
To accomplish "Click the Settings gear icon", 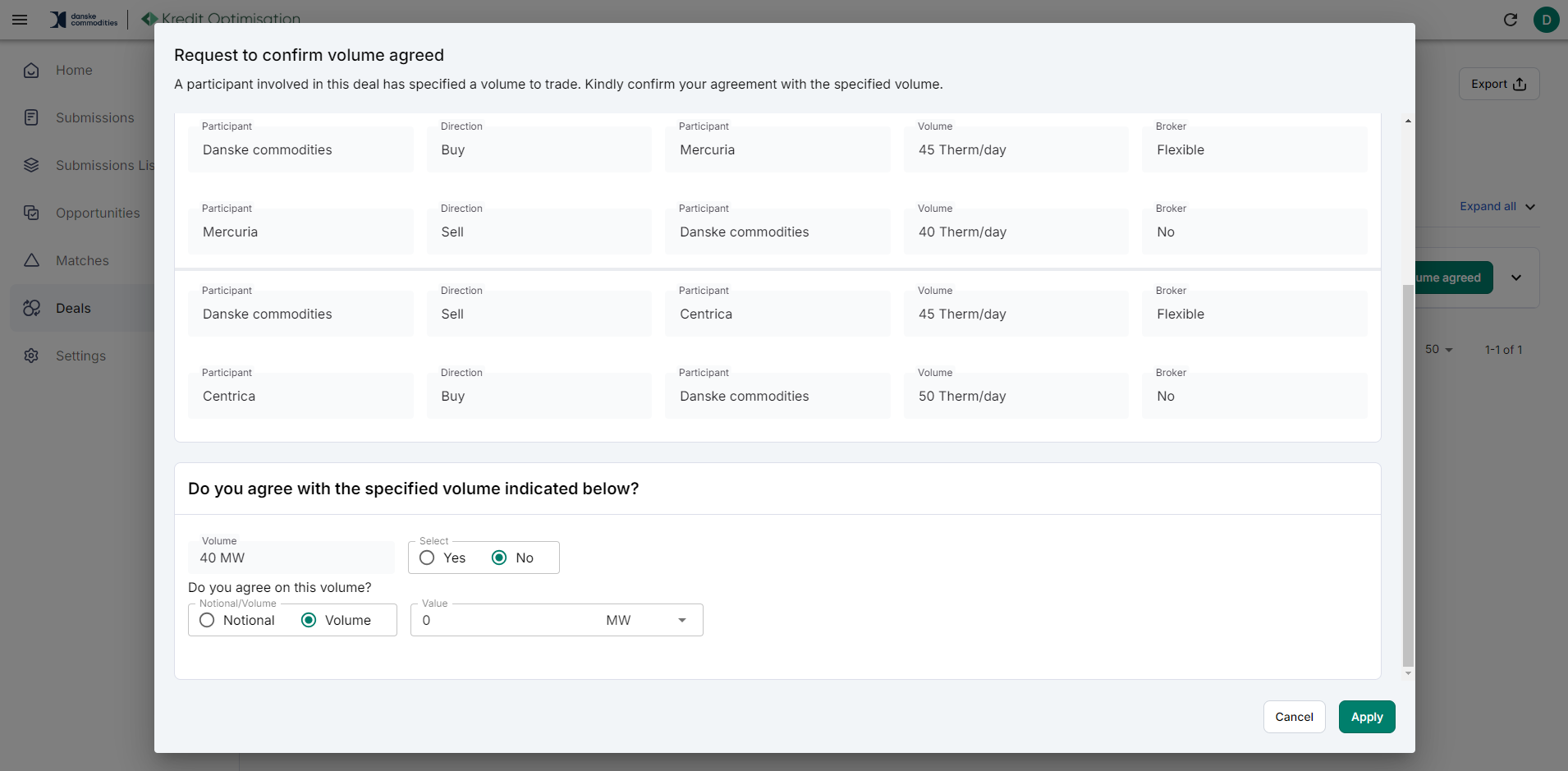I will pos(31,356).
